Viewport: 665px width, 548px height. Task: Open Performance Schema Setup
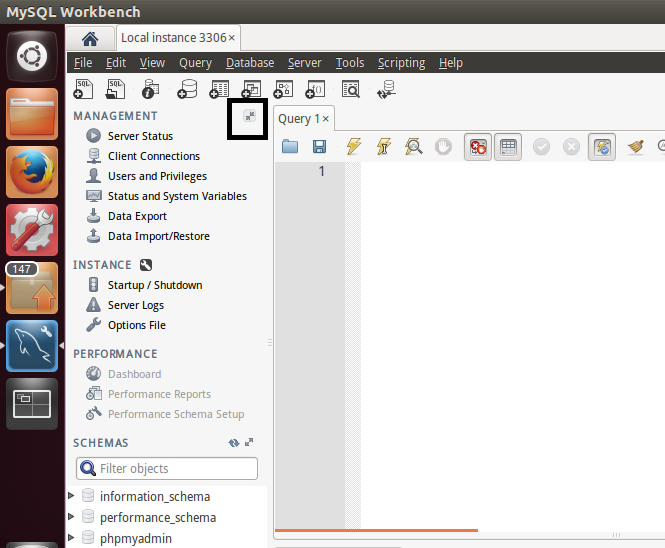pos(165,414)
